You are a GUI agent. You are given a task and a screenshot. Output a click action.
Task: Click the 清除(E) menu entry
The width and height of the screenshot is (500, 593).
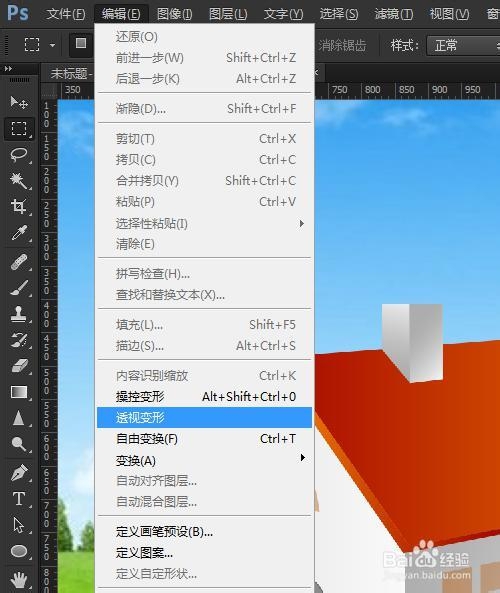(x=205, y=244)
